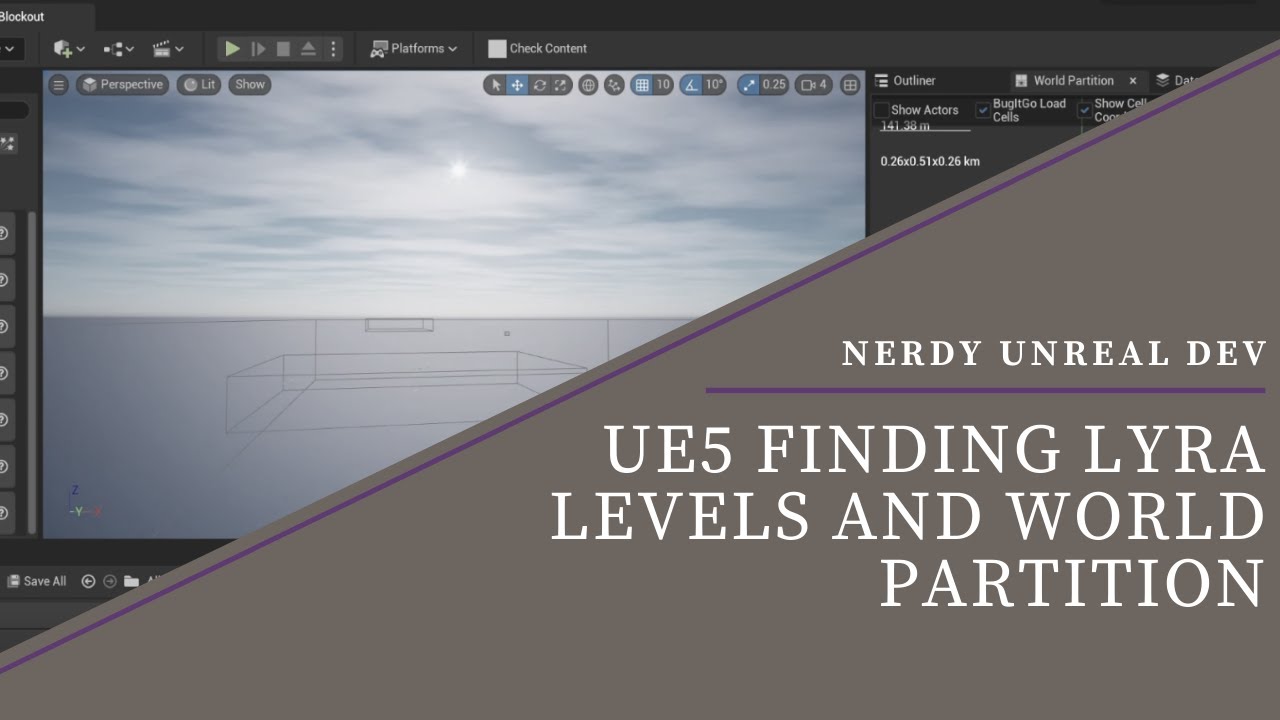Open camera speed 4 setting
This screenshot has width=1280, height=720.
(814, 85)
